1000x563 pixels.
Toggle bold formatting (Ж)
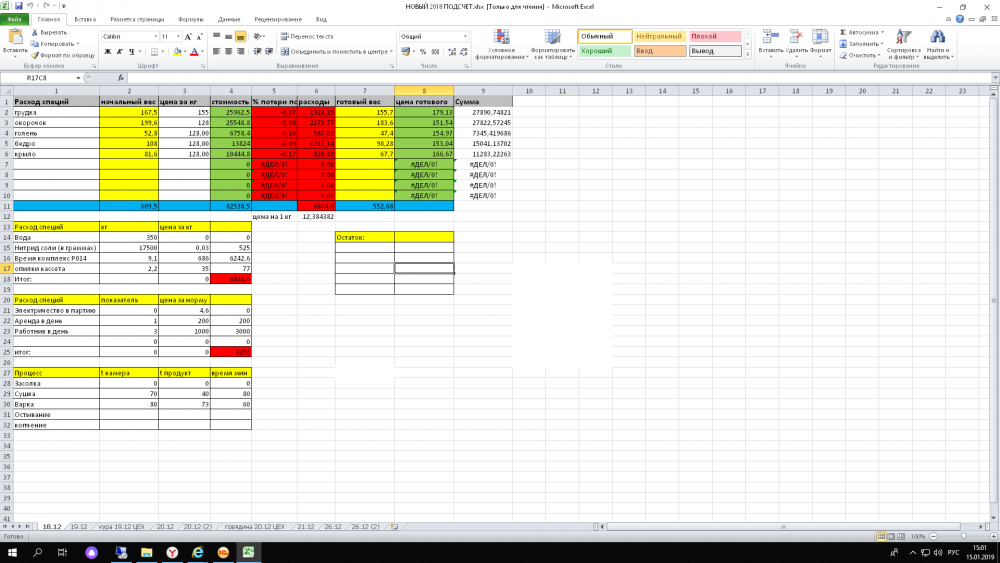click(x=106, y=51)
